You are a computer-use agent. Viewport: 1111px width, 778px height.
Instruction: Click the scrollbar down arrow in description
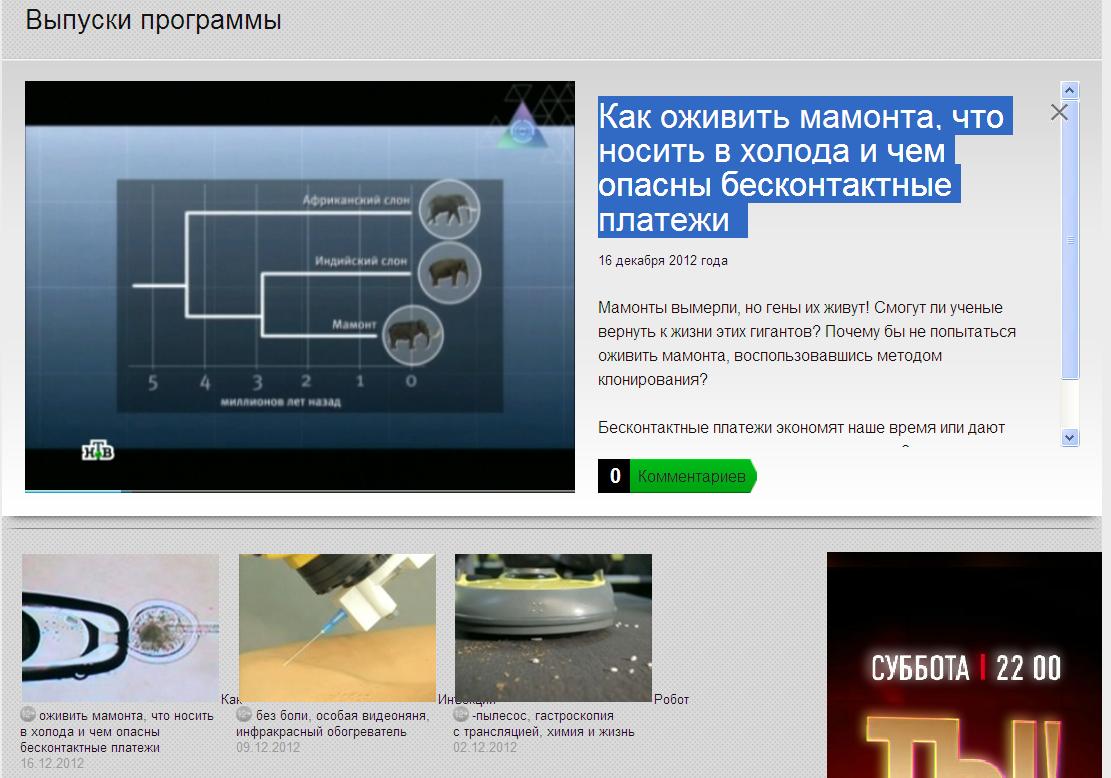click(x=1070, y=437)
